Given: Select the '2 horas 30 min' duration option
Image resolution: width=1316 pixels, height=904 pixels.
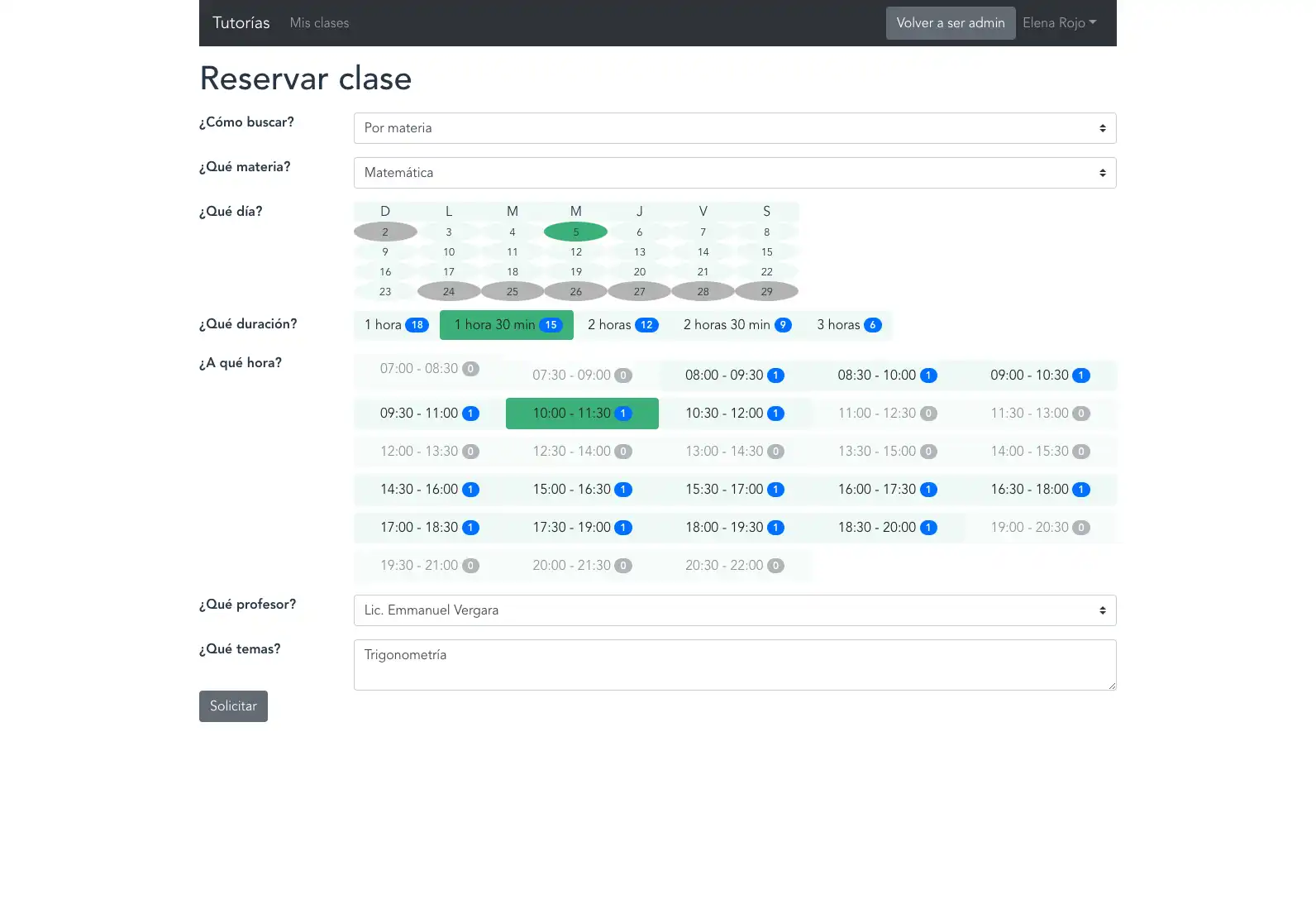Looking at the screenshot, I should tap(737, 325).
